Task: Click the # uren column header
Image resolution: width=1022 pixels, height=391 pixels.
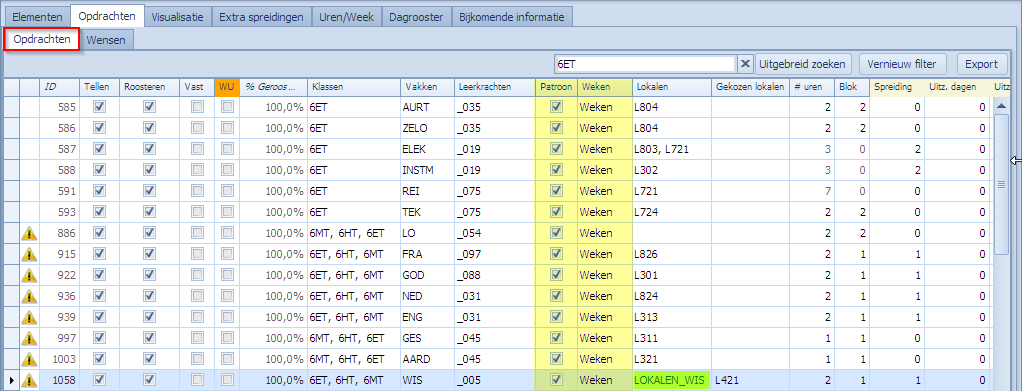Action: (x=811, y=87)
